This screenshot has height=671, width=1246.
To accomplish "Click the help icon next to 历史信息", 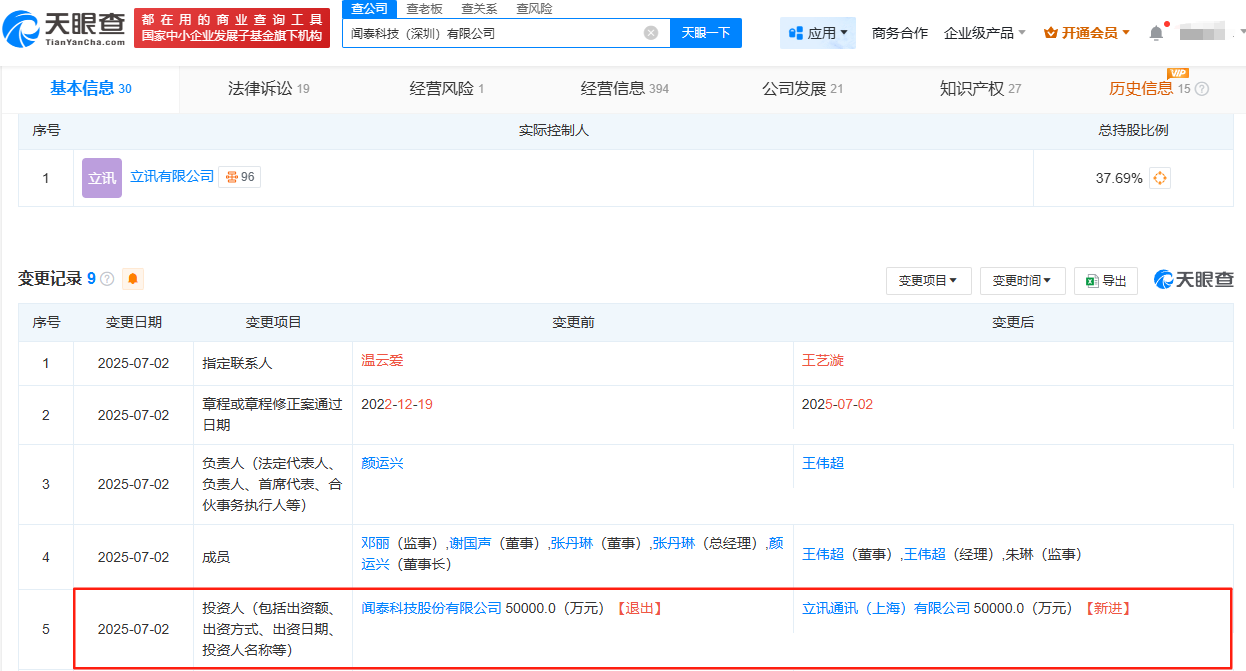I will [x=1202, y=89].
